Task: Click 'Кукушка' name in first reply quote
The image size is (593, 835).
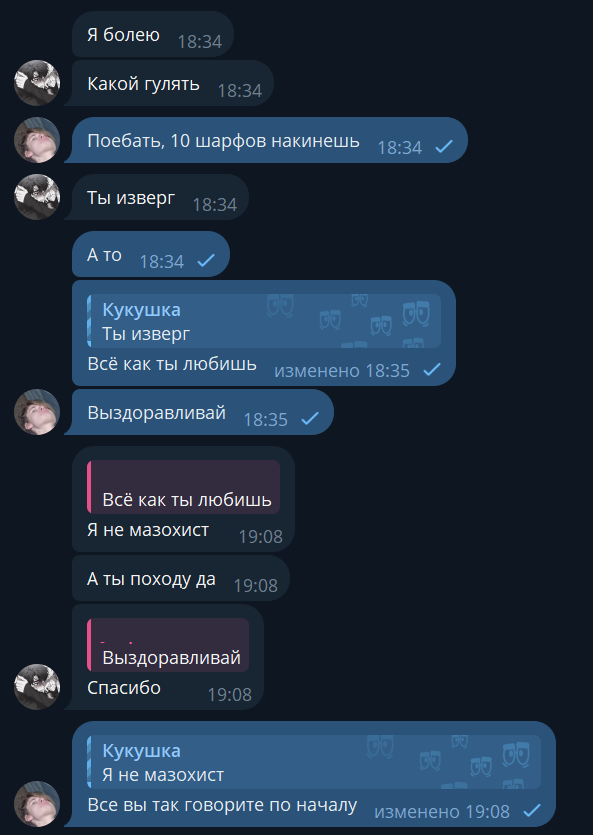Action: [x=141, y=309]
